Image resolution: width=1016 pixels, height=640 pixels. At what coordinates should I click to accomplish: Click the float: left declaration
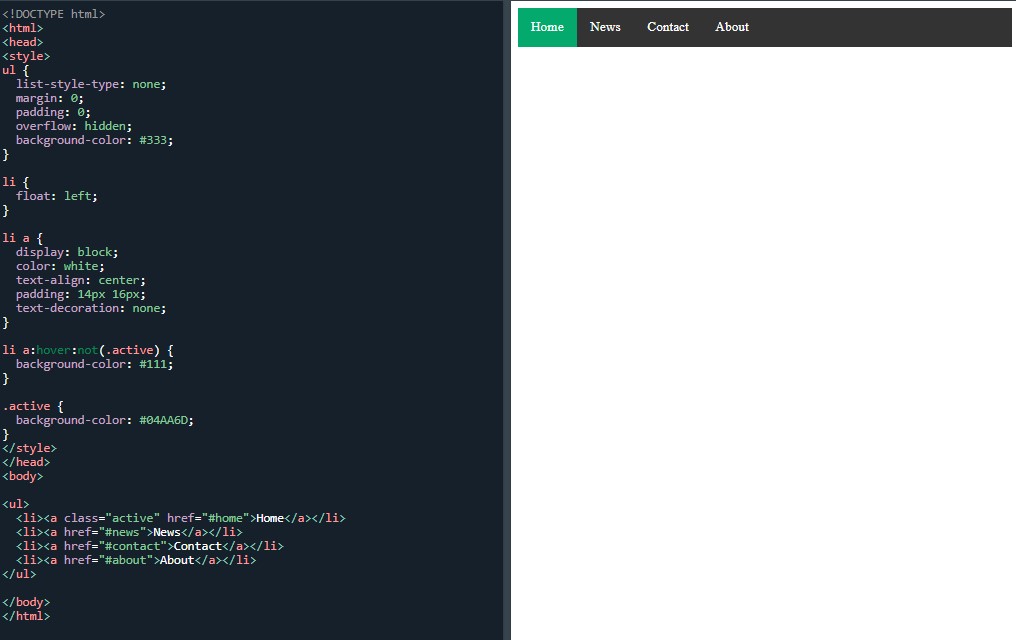point(56,196)
